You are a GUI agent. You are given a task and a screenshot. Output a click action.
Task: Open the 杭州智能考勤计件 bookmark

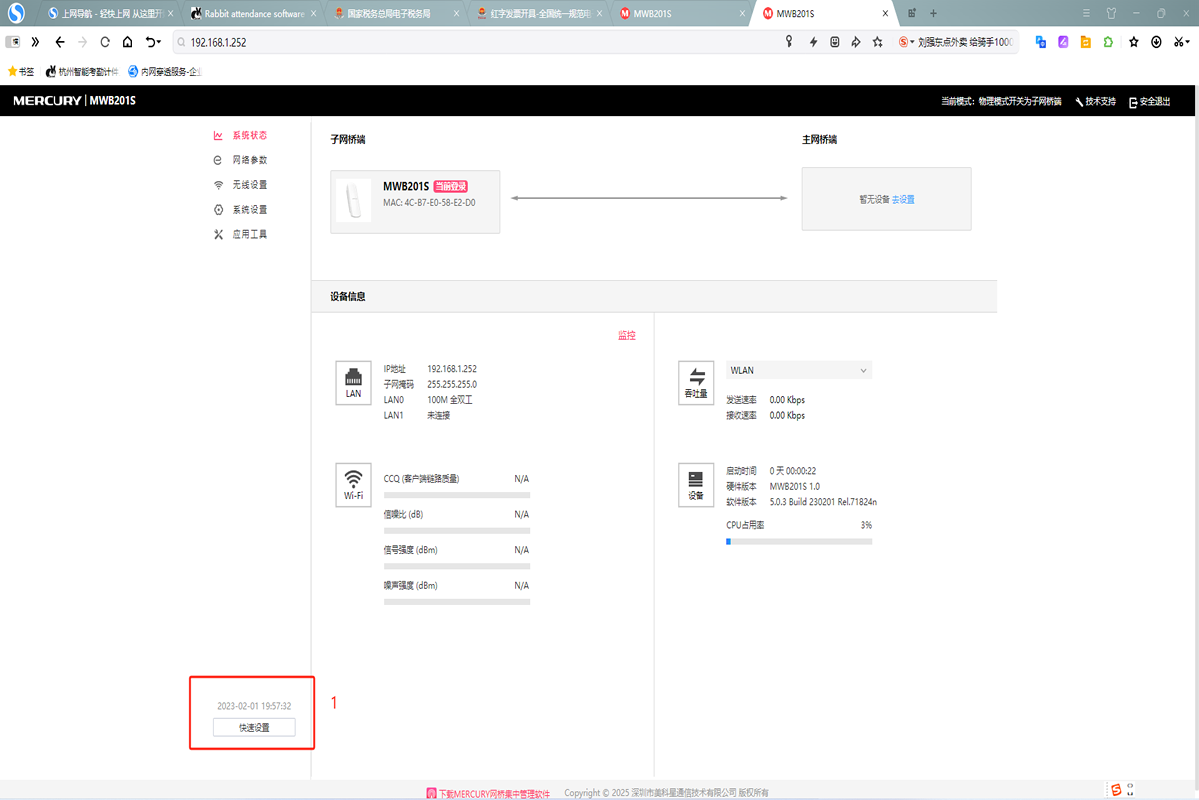coord(82,72)
